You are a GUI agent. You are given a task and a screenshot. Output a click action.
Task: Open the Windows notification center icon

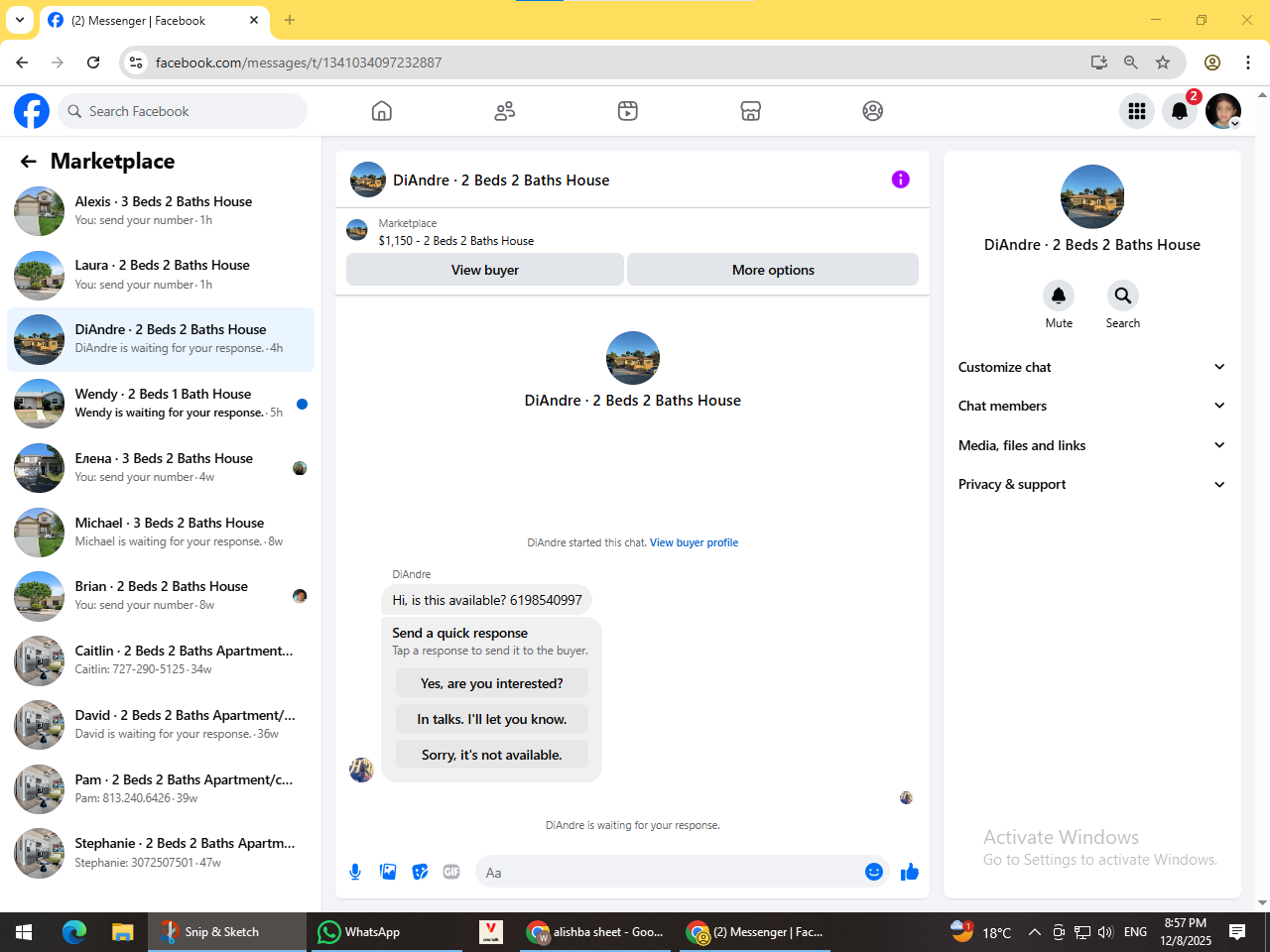(1237, 932)
